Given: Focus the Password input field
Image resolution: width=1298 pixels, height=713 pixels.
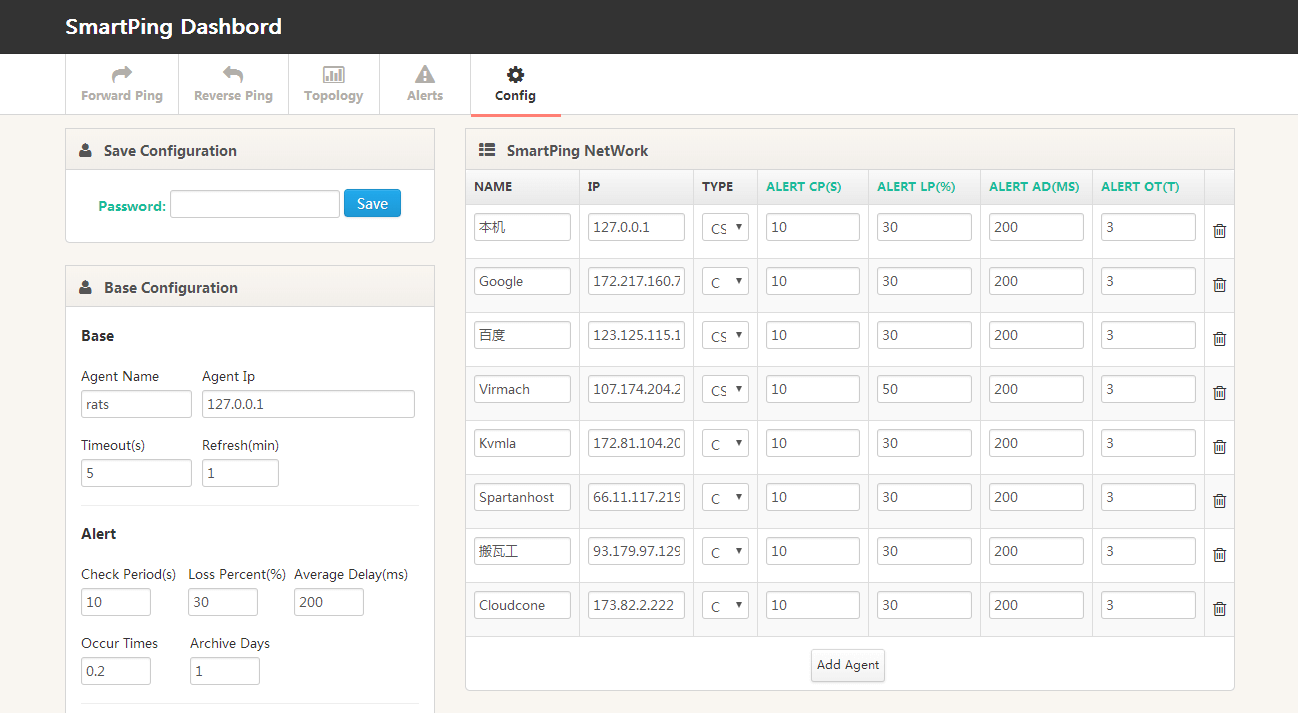Looking at the screenshot, I should 255,204.
